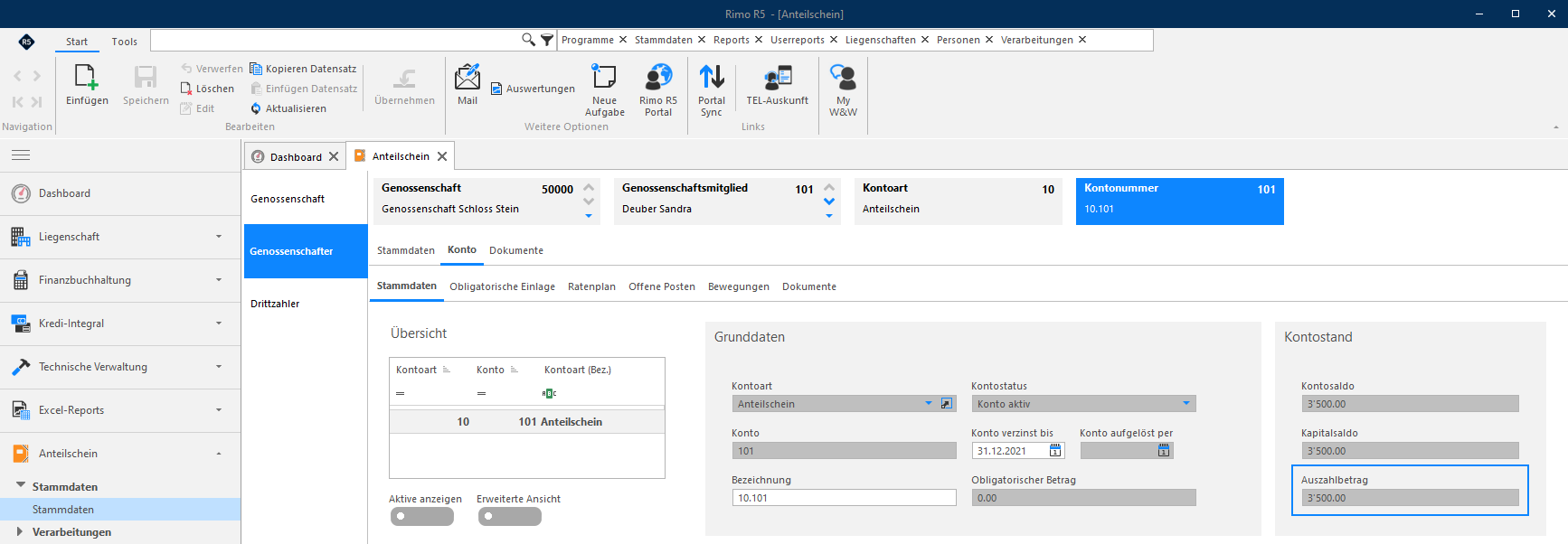Toggle Aktive anzeigen switch
The image size is (1568, 544).
[421, 516]
